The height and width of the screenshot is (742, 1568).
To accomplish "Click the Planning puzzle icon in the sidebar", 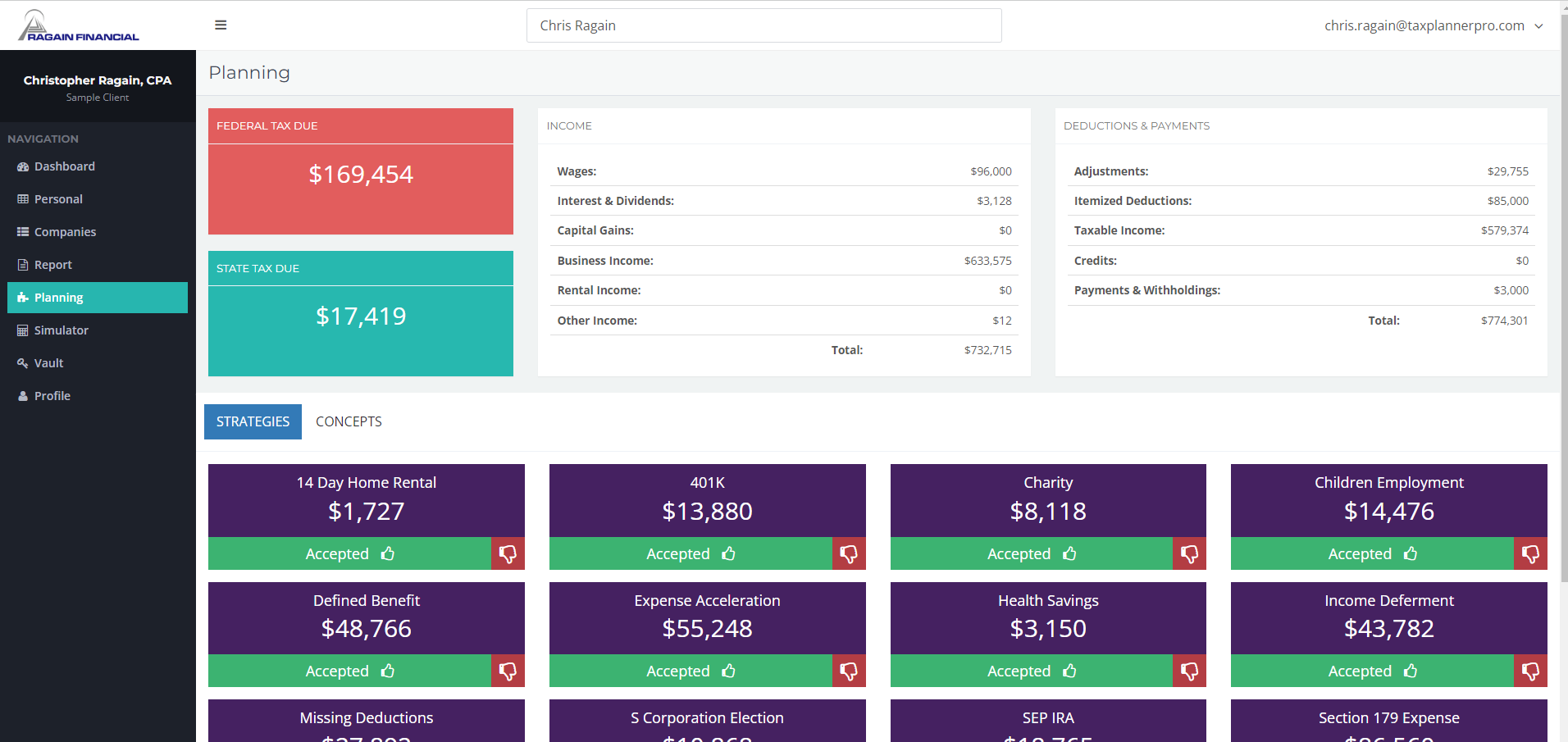I will point(23,298).
